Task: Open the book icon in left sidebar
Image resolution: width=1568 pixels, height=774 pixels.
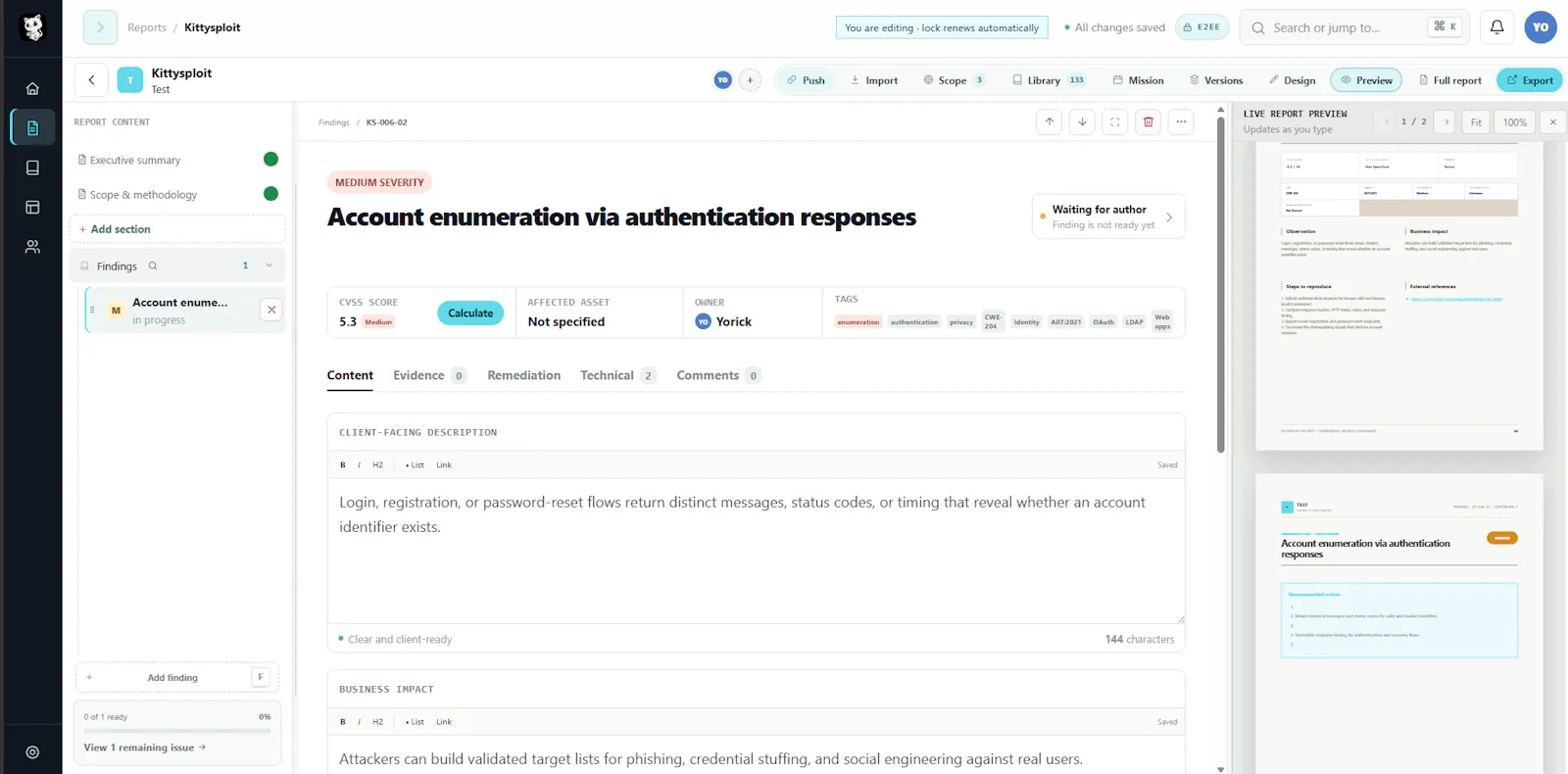Action: 32,168
